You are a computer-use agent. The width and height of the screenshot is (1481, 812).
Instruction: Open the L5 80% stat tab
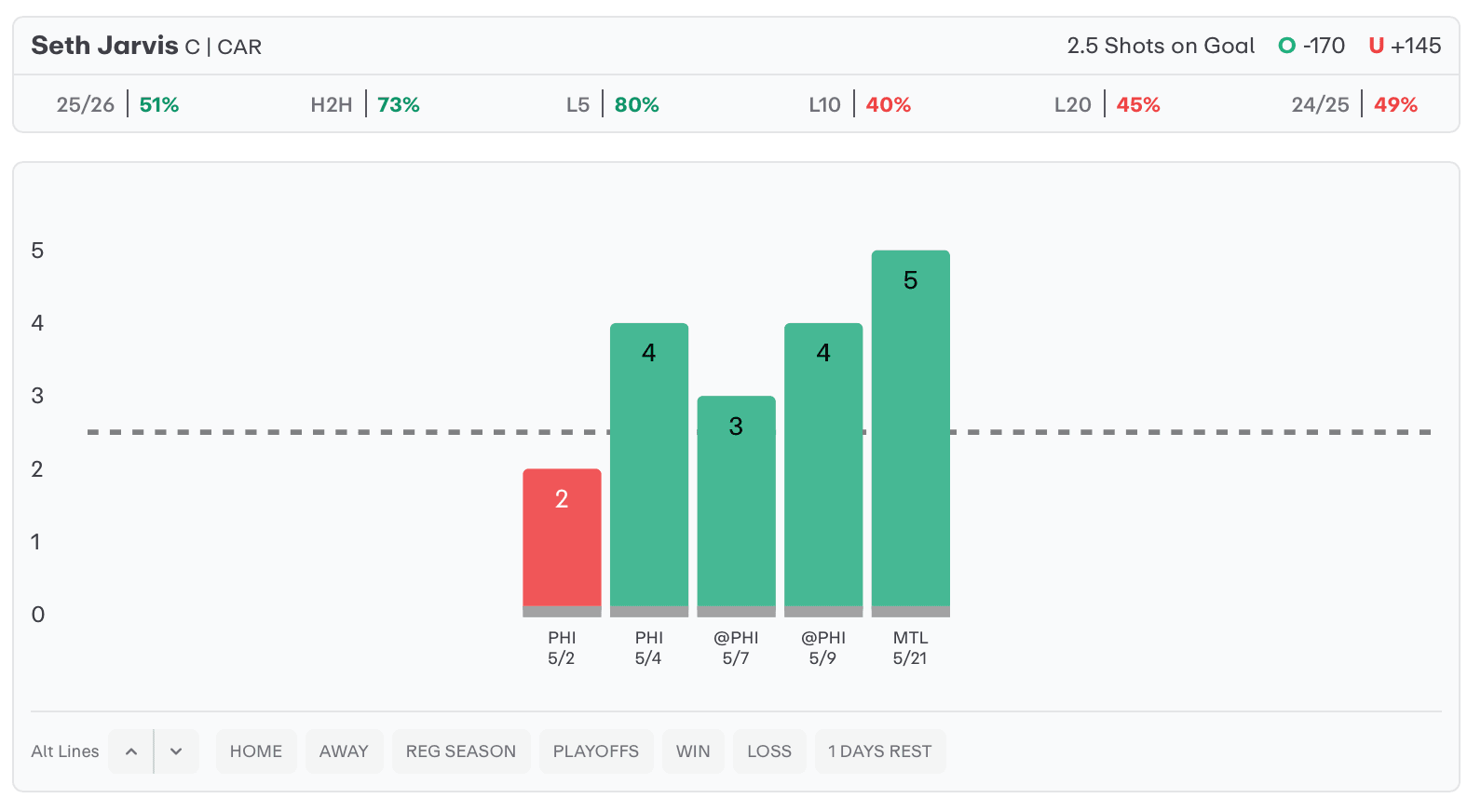[x=612, y=104]
